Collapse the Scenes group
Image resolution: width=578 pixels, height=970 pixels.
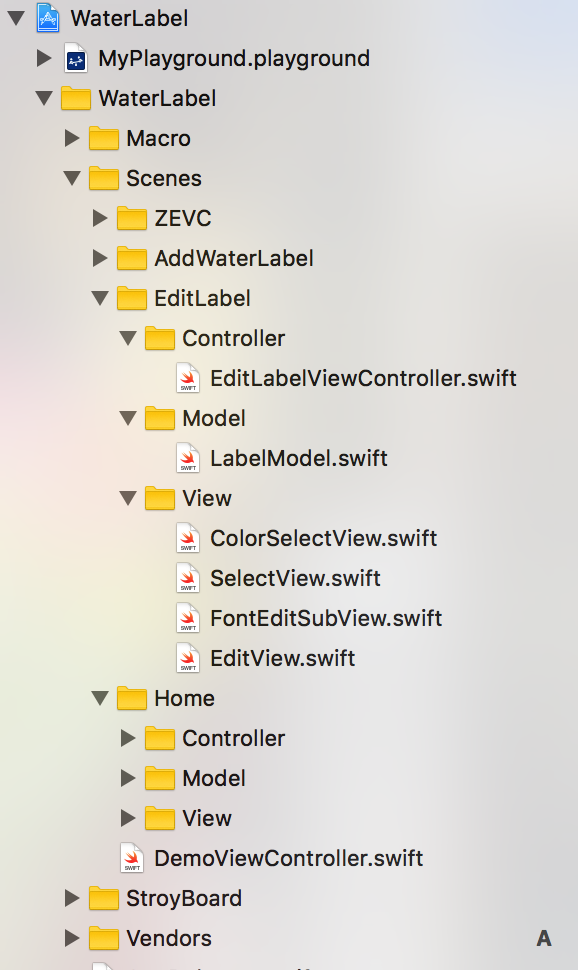click(x=72, y=178)
